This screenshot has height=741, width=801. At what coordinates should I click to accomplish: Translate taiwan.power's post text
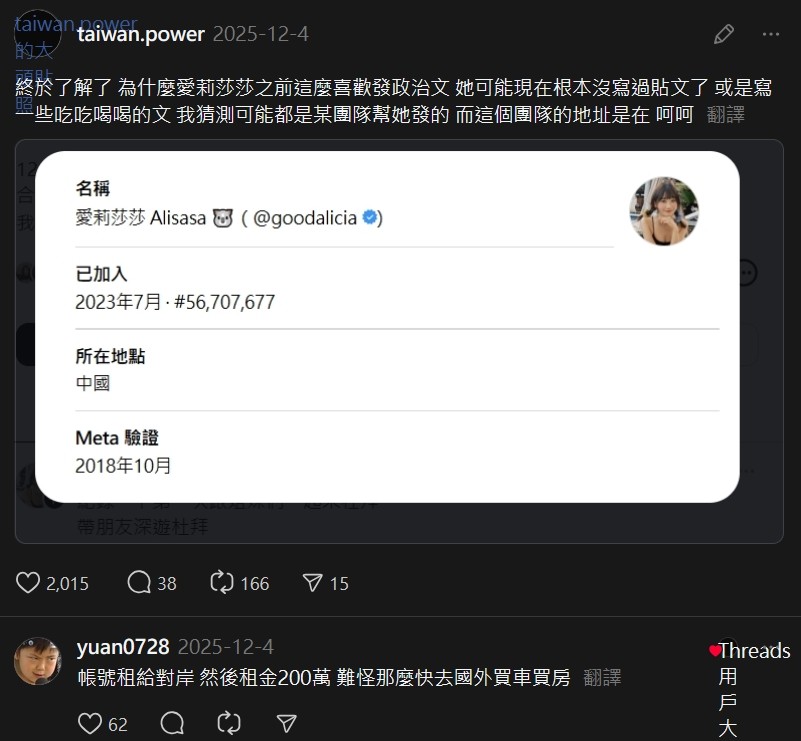(x=725, y=115)
